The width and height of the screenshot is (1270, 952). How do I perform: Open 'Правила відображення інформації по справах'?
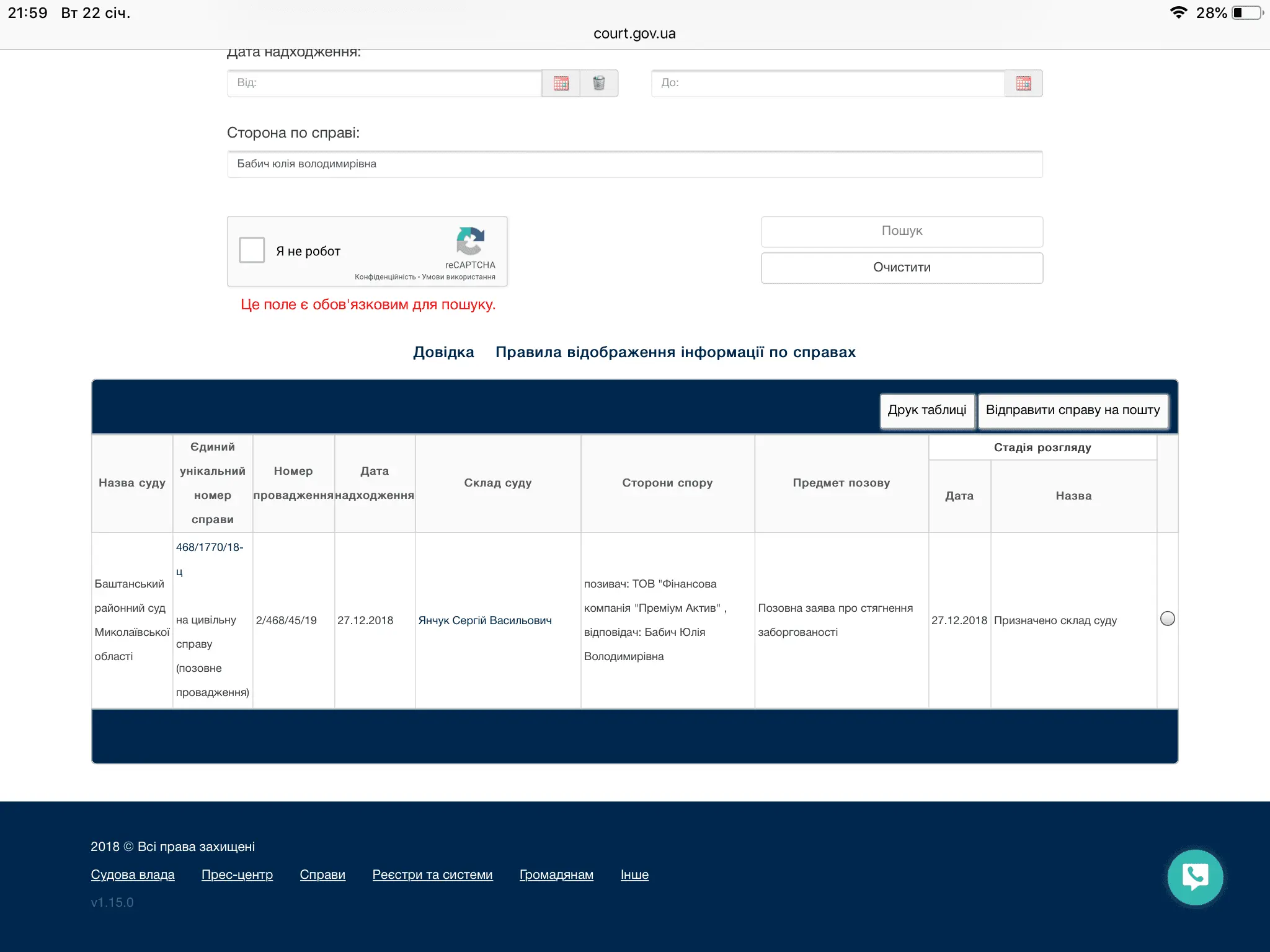point(675,352)
